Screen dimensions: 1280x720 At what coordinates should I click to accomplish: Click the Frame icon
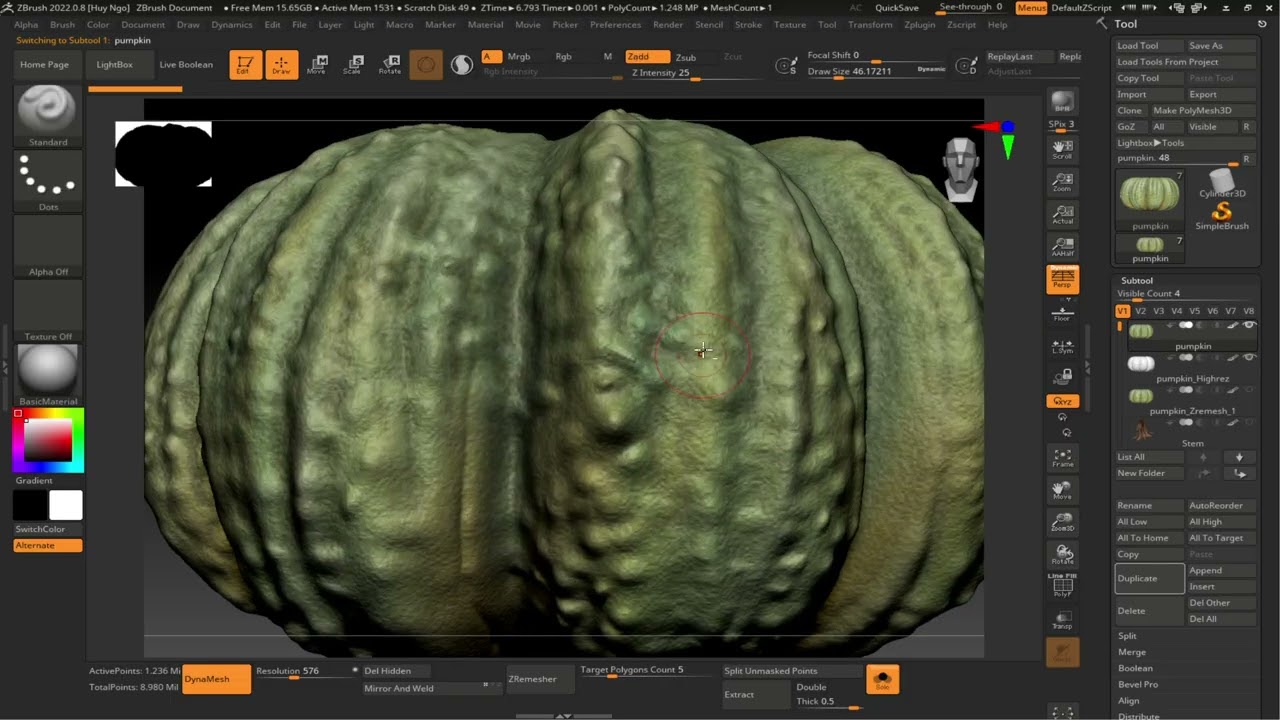coord(1062,458)
